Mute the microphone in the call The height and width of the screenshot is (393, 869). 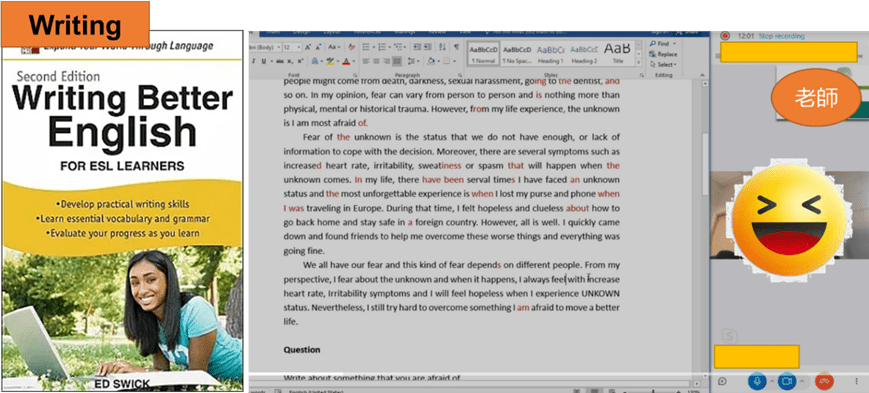757,381
